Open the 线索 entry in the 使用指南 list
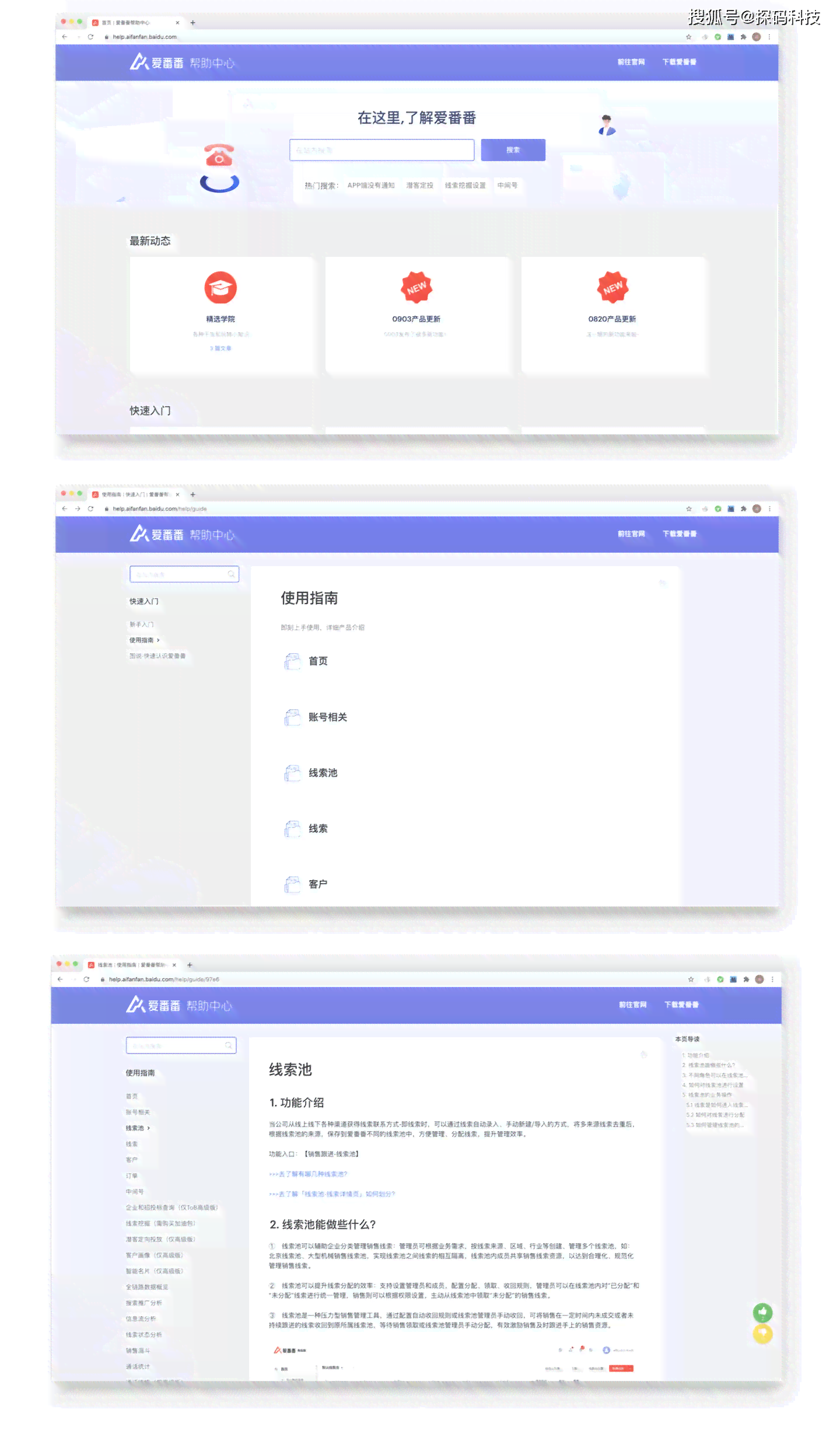Image resolution: width=840 pixels, height=1430 pixels. tap(318, 829)
